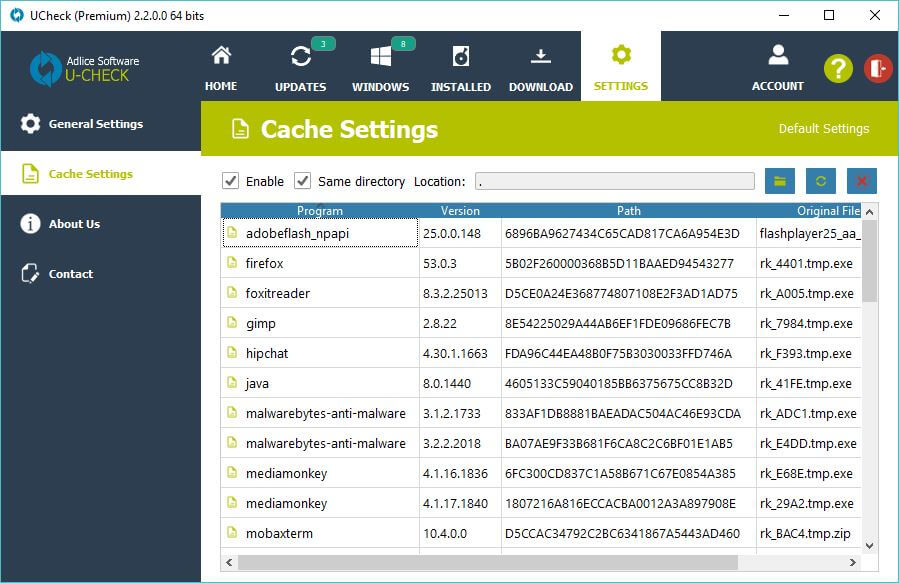Click the cache Location text field
Viewport: 899px width, 583px height.
[x=614, y=181]
